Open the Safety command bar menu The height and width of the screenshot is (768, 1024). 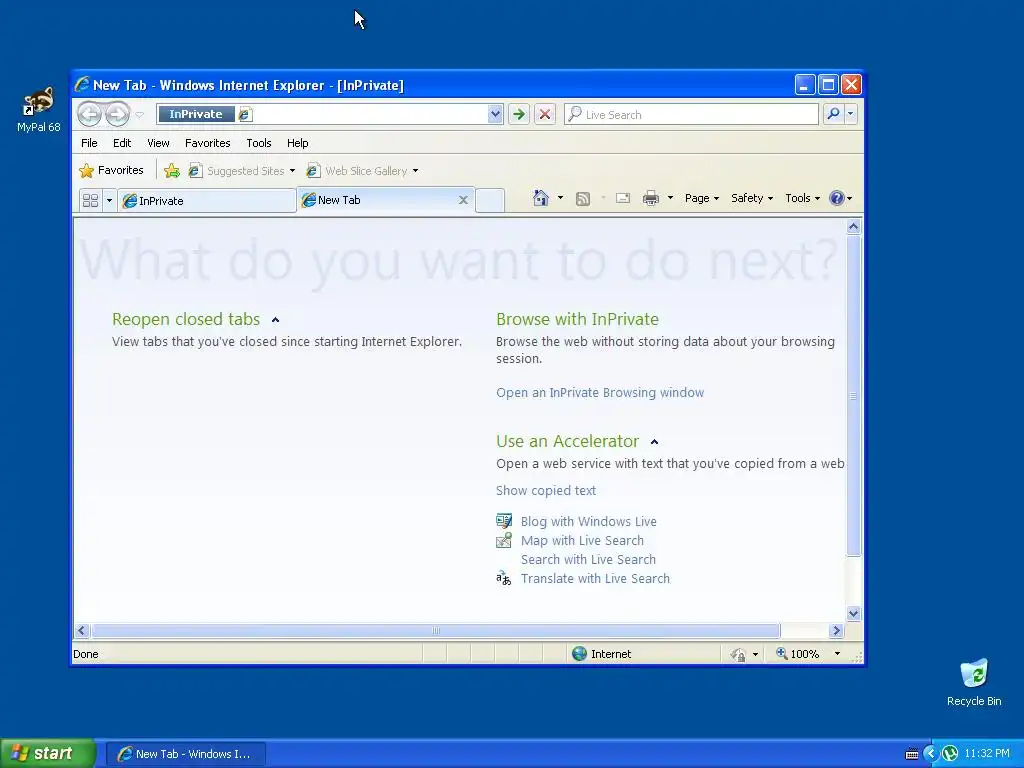pos(752,198)
